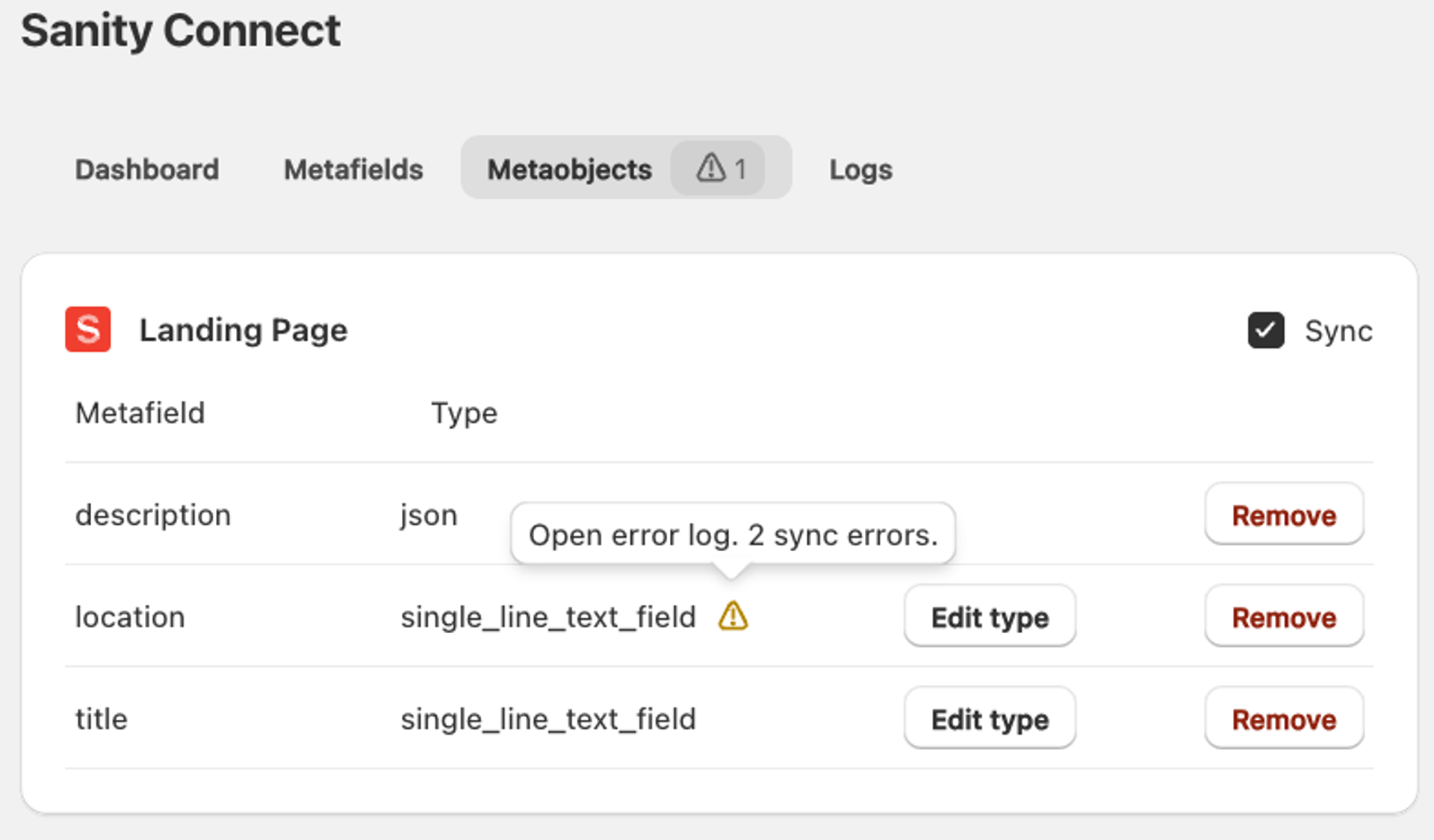This screenshot has width=1434, height=840.
Task: Select the Metaobjects tab
Action: pyautogui.click(x=569, y=169)
